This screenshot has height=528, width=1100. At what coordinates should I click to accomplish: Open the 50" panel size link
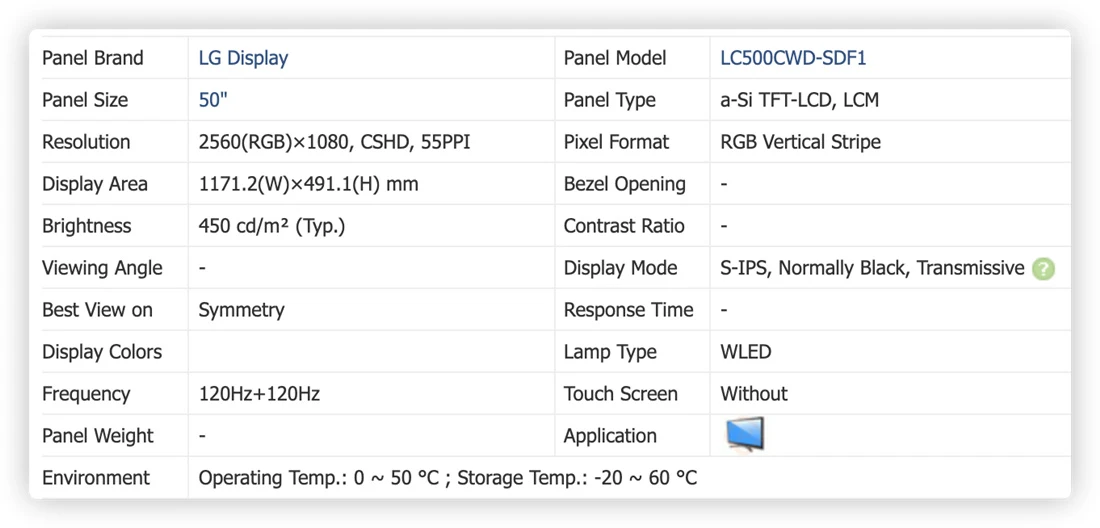pos(213,100)
